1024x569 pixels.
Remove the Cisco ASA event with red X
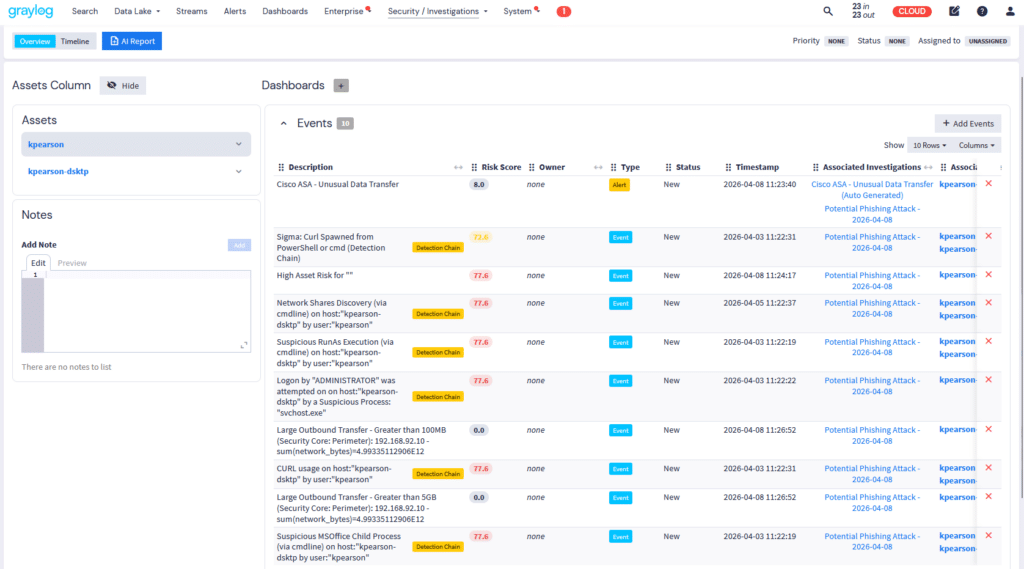coord(988,184)
